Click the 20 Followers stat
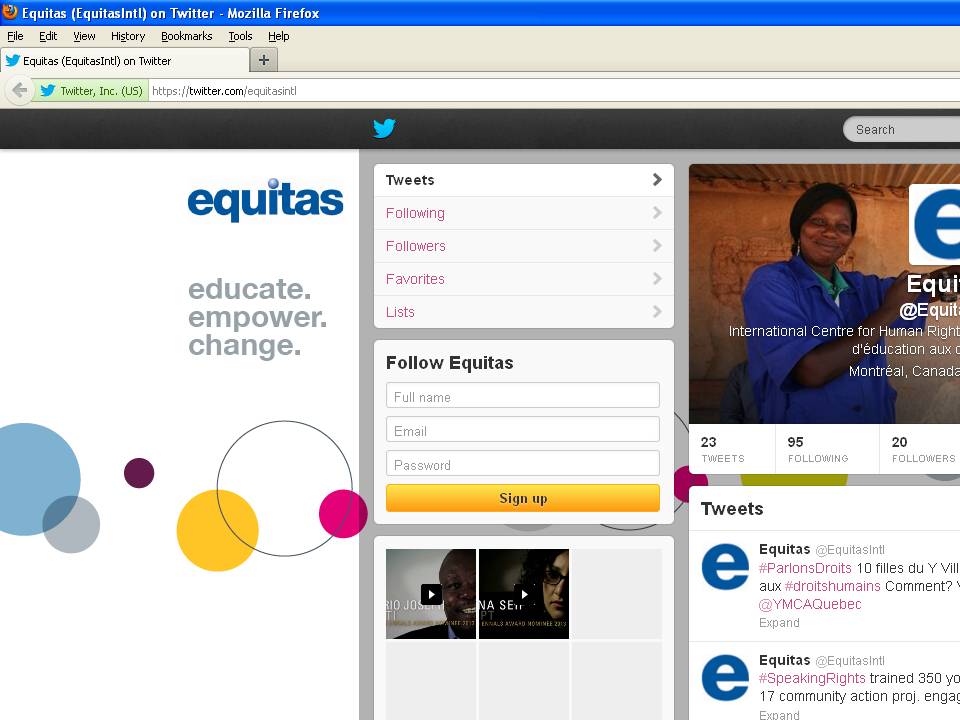 click(x=923, y=449)
